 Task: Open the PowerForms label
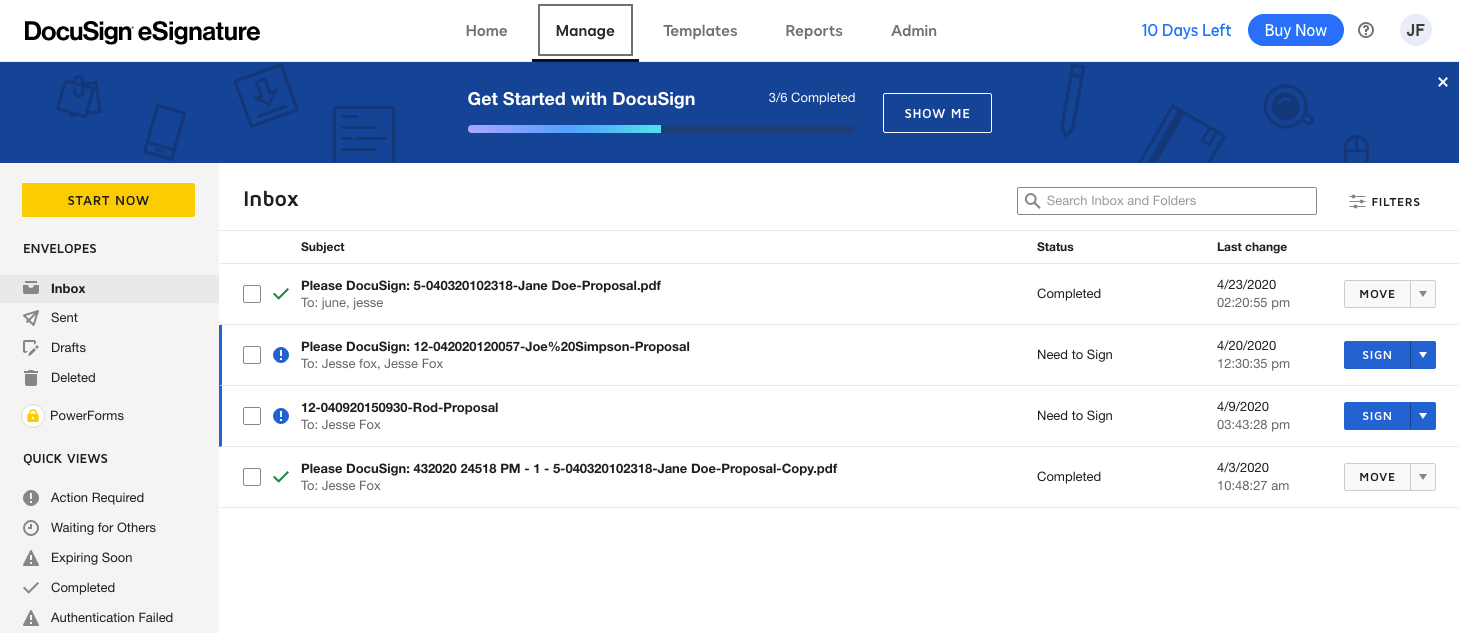[x=87, y=416]
